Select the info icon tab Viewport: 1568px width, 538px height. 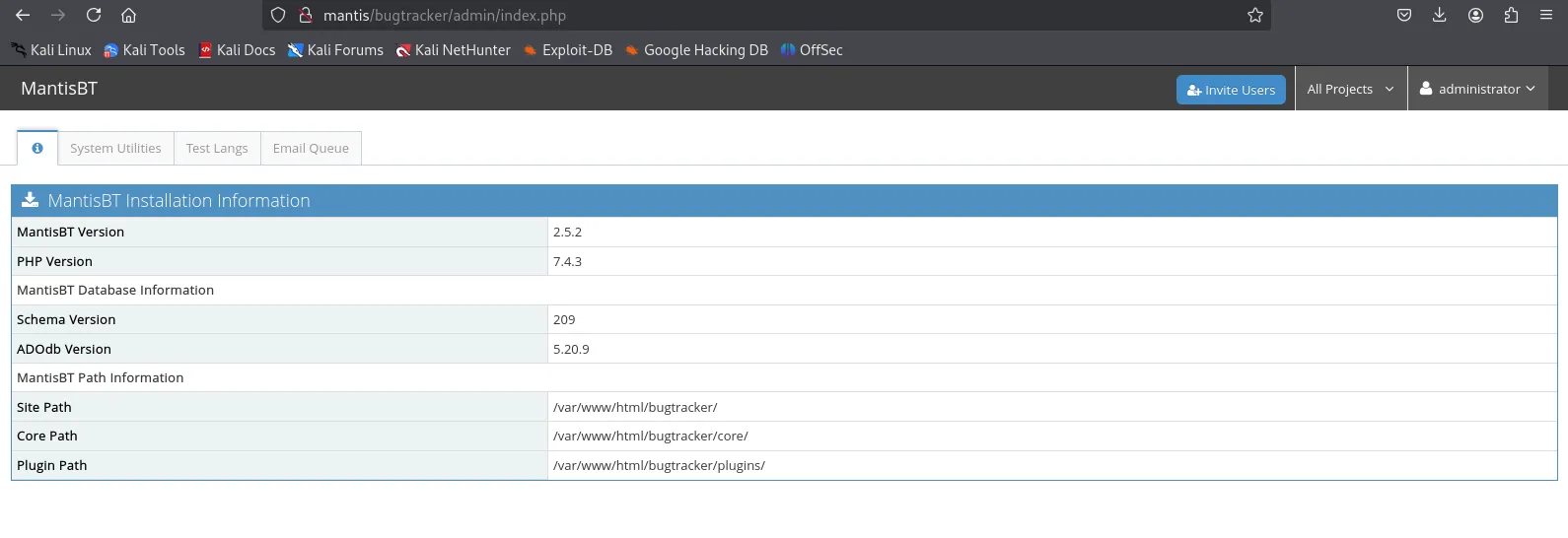click(x=37, y=148)
